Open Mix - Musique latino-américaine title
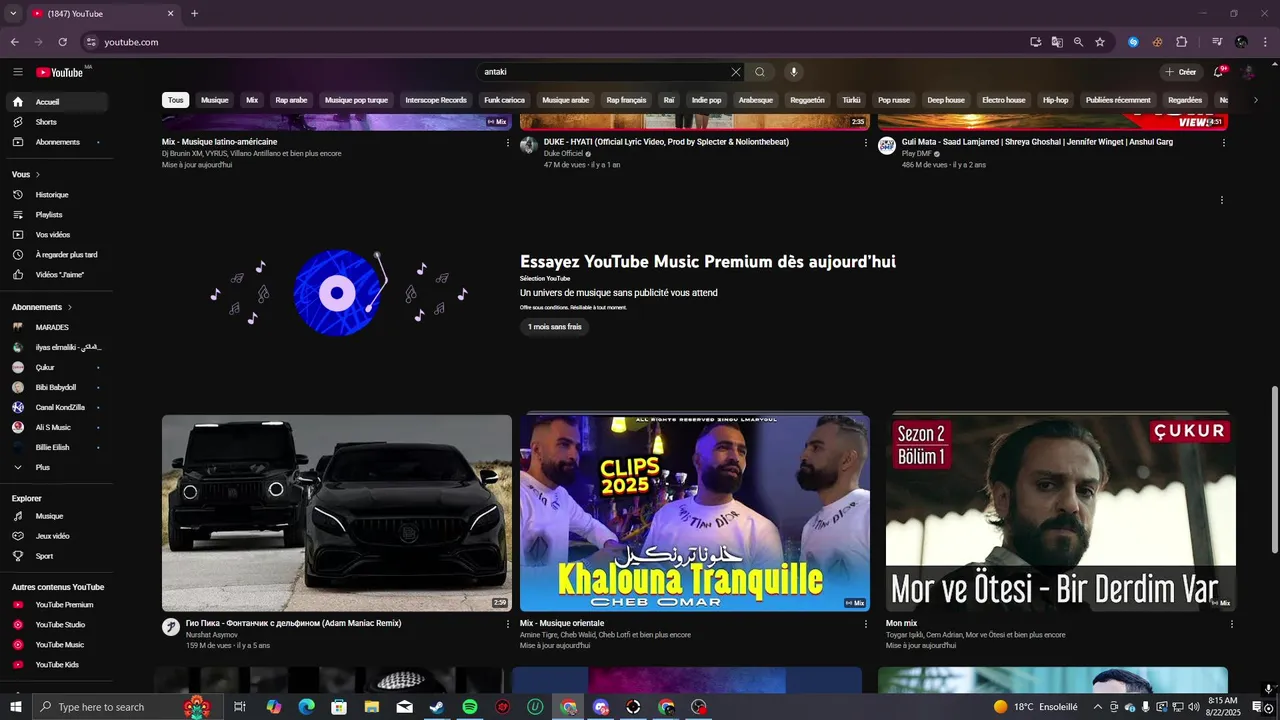The height and width of the screenshot is (720, 1280). coord(220,142)
